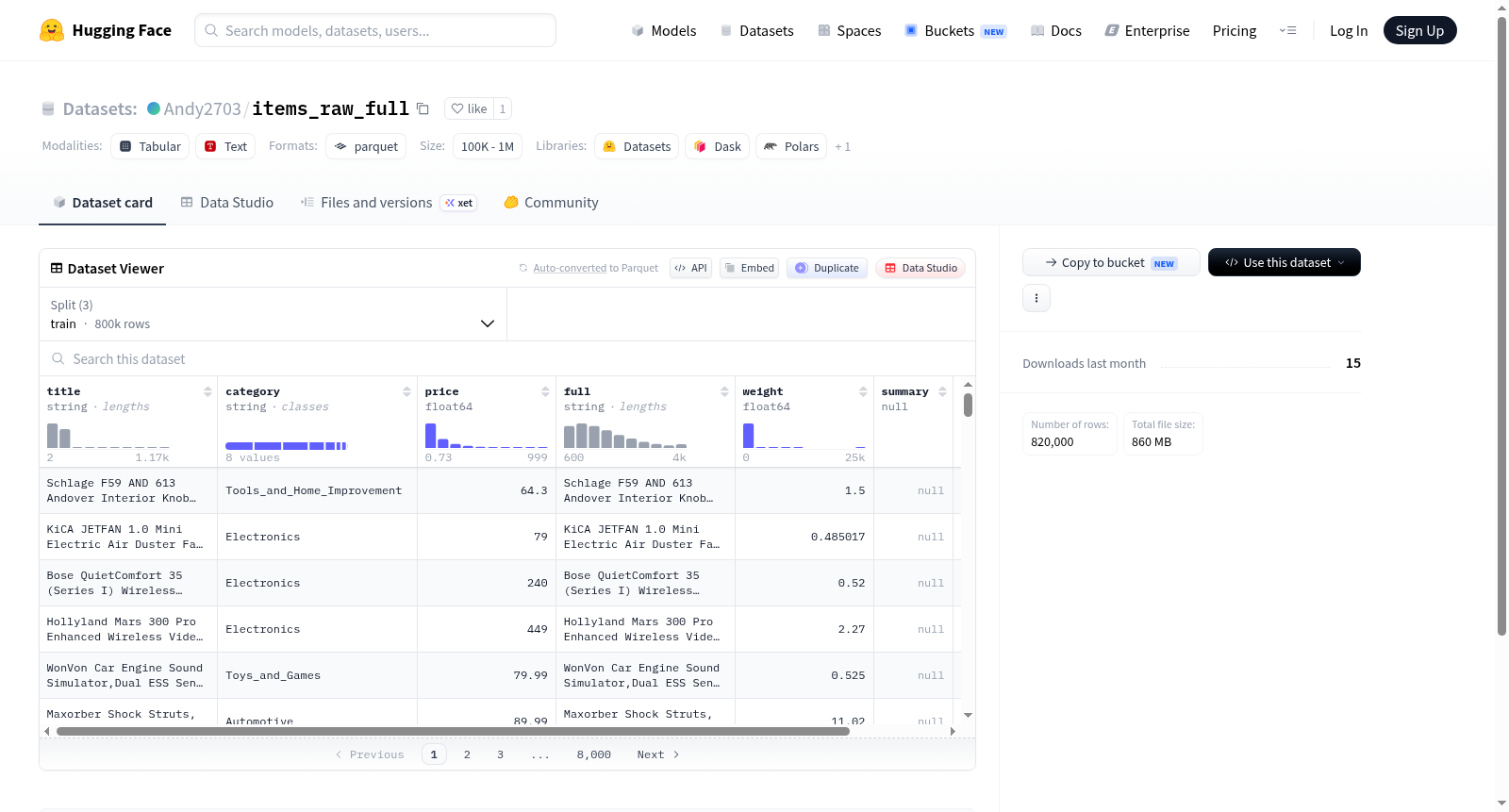Sort the summary column
The height and width of the screenshot is (812, 1509).
pyautogui.click(x=942, y=391)
